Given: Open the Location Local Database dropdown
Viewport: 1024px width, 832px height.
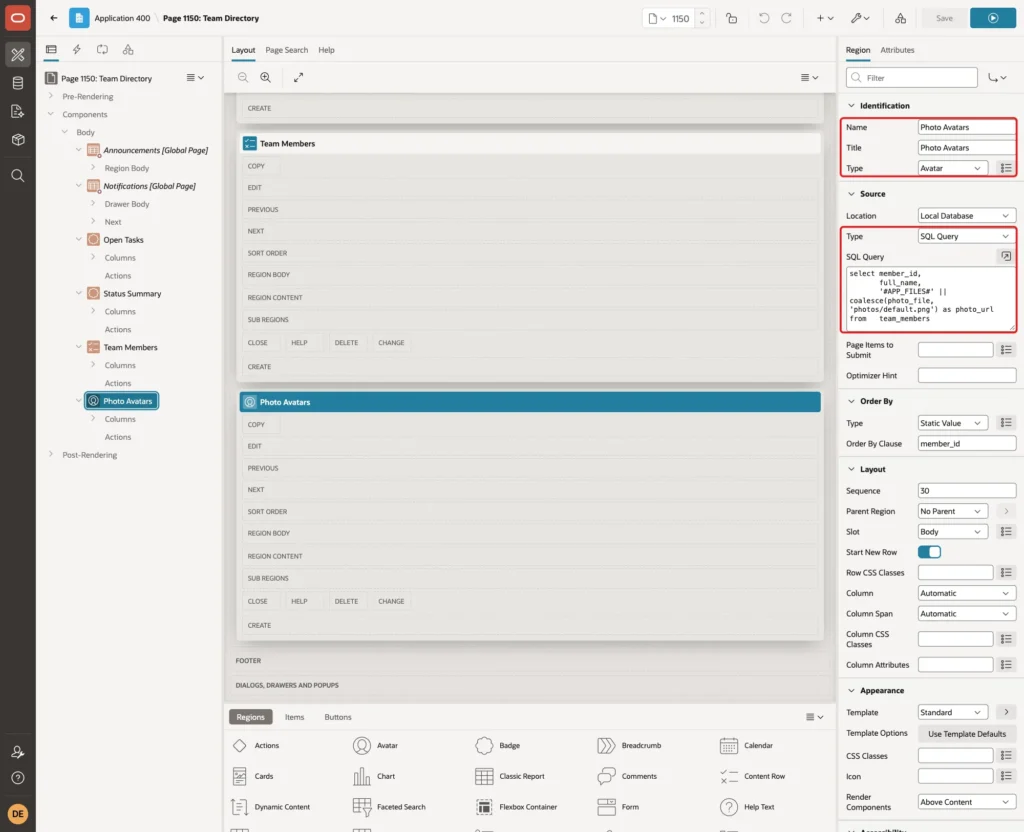Looking at the screenshot, I should click(967, 216).
